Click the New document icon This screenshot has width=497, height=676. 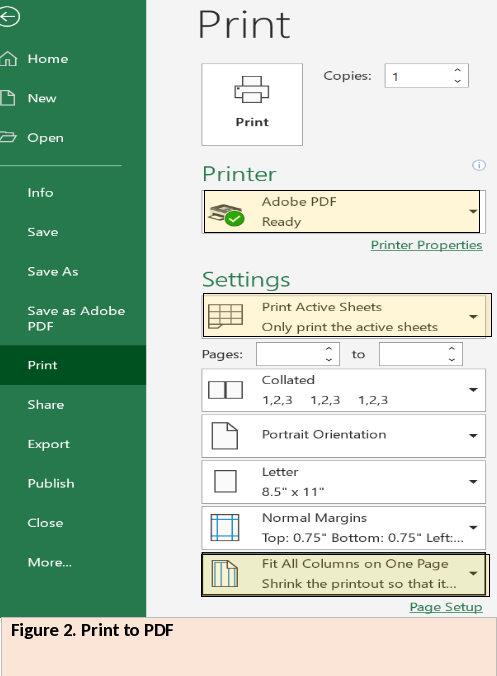(x=8, y=98)
